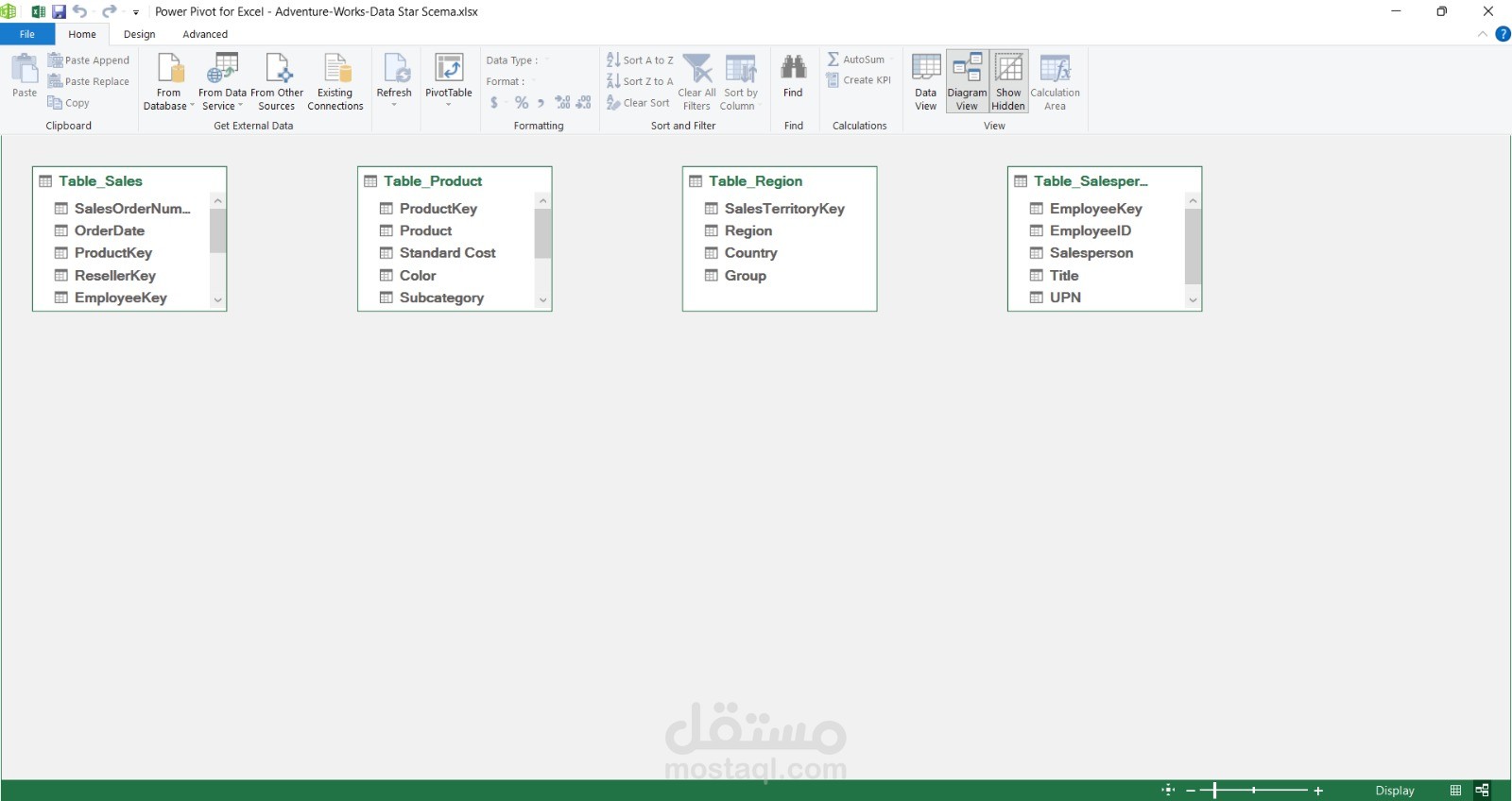This screenshot has height=801, width=1512.
Task: Click Clear Sort
Action: pos(638,103)
